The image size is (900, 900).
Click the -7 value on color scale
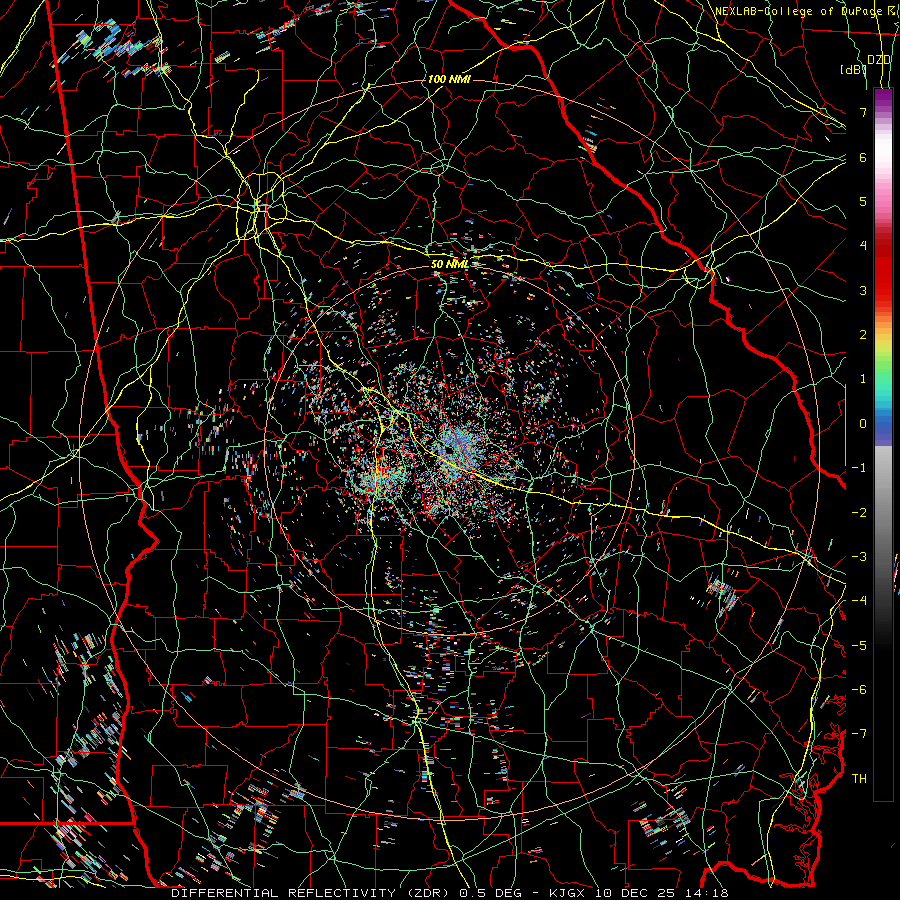(x=859, y=734)
